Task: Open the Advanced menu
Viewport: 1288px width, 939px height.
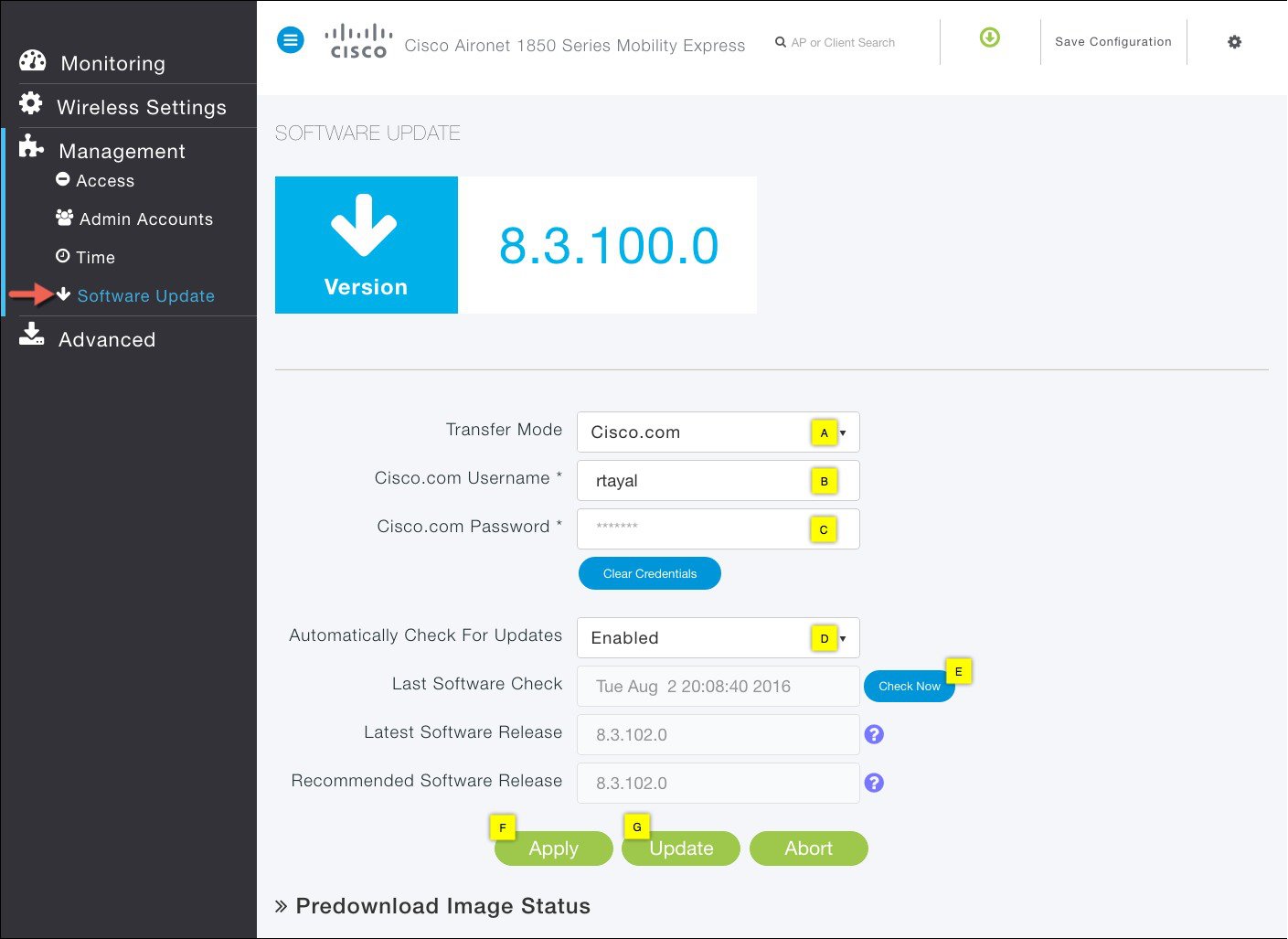Action: tap(107, 339)
